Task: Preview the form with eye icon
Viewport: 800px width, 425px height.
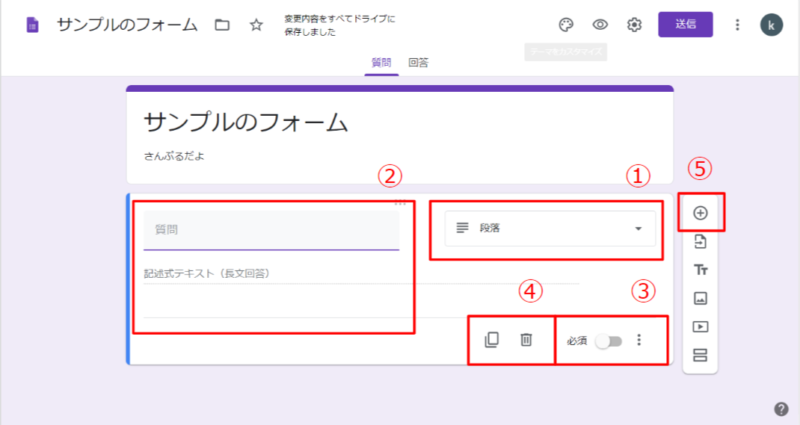Action: (600, 25)
